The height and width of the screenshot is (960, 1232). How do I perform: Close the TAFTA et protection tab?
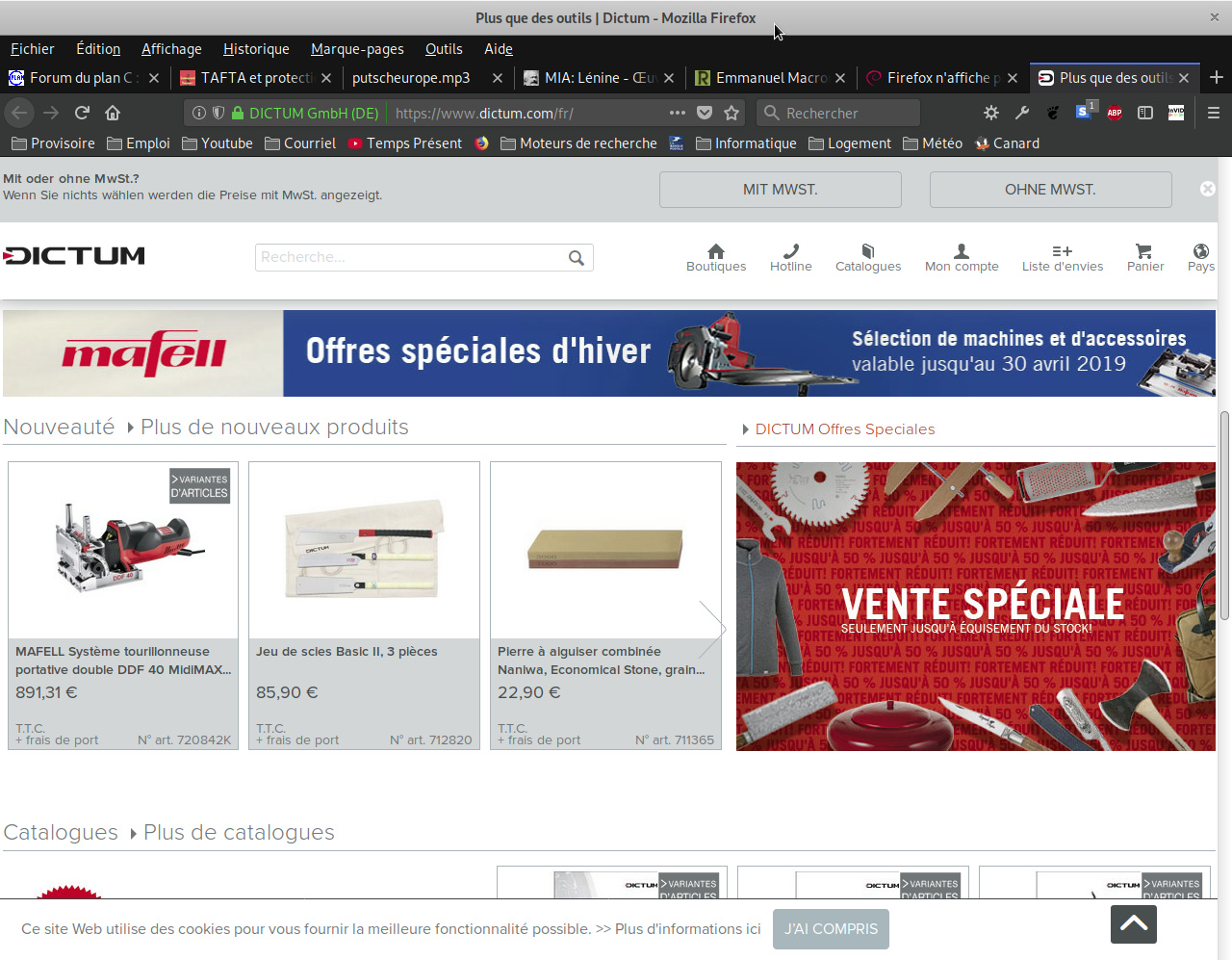pos(326,78)
